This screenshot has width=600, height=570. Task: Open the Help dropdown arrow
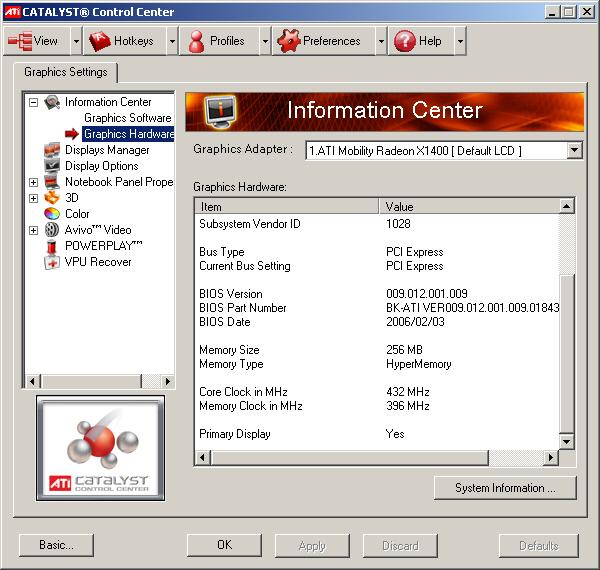click(x=460, y=41)
